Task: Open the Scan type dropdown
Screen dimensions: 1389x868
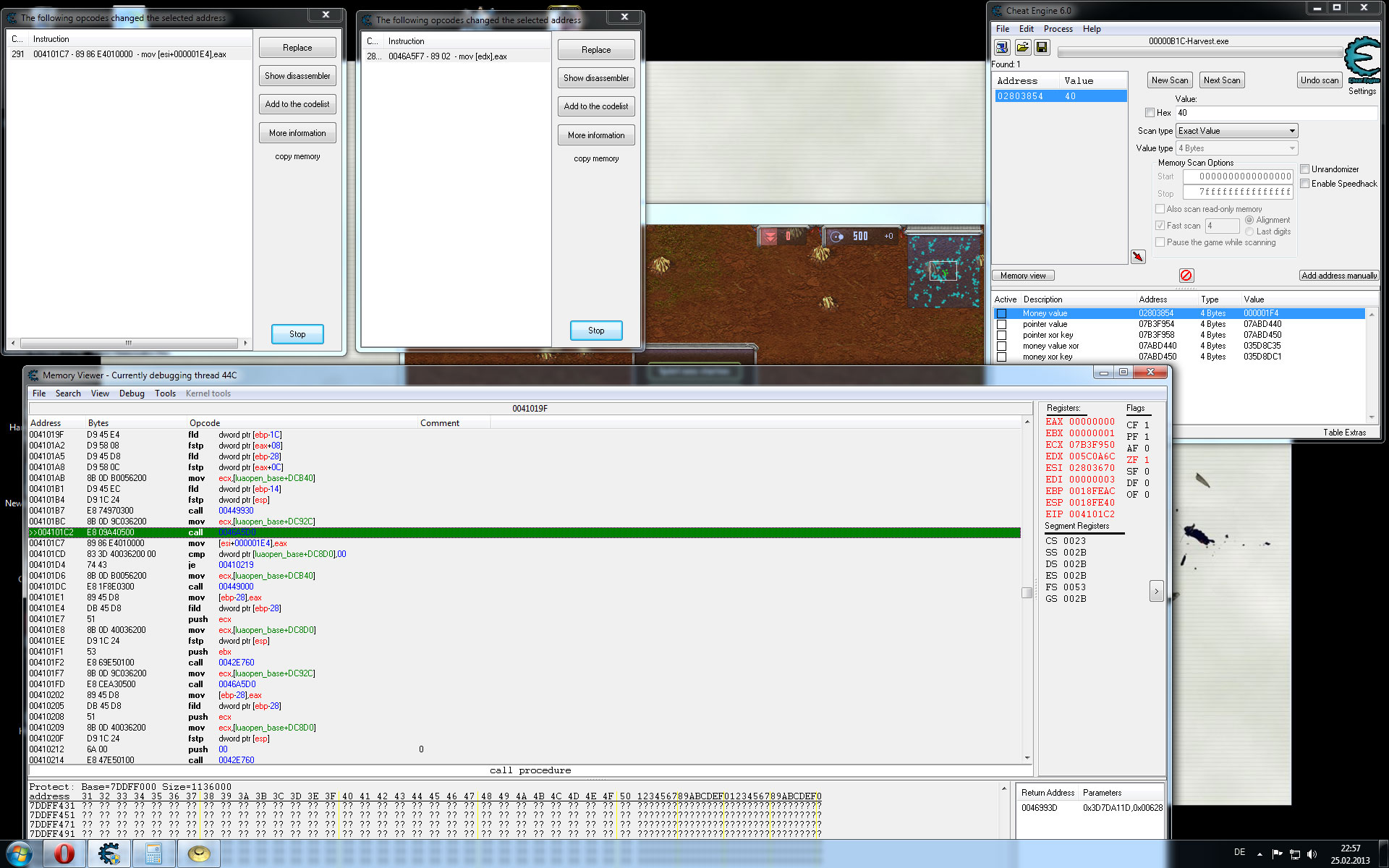Action: [x=1236, y=131]
